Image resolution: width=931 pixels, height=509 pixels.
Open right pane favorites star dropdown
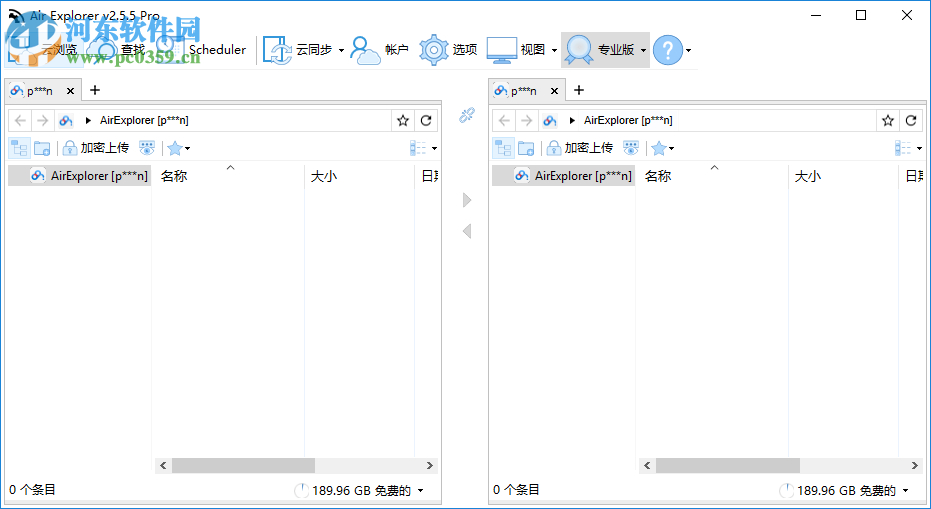(662, 148)
